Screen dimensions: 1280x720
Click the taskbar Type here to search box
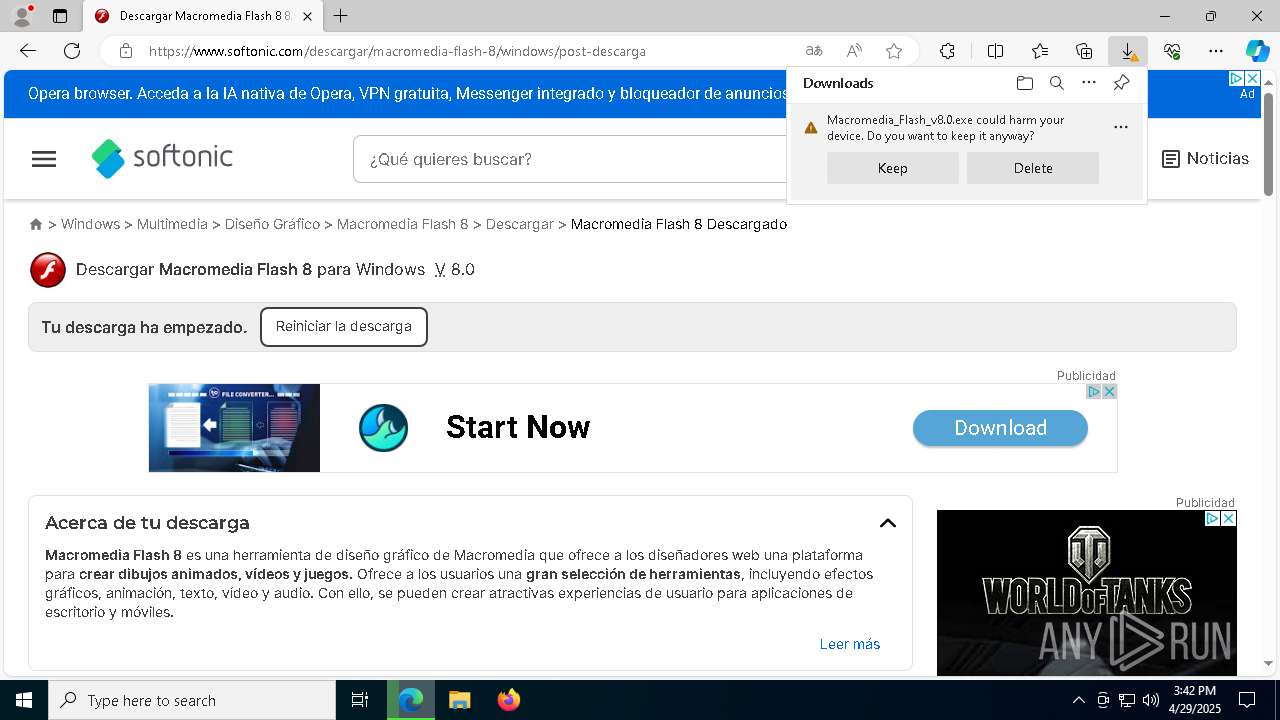(x=192, y=700)
